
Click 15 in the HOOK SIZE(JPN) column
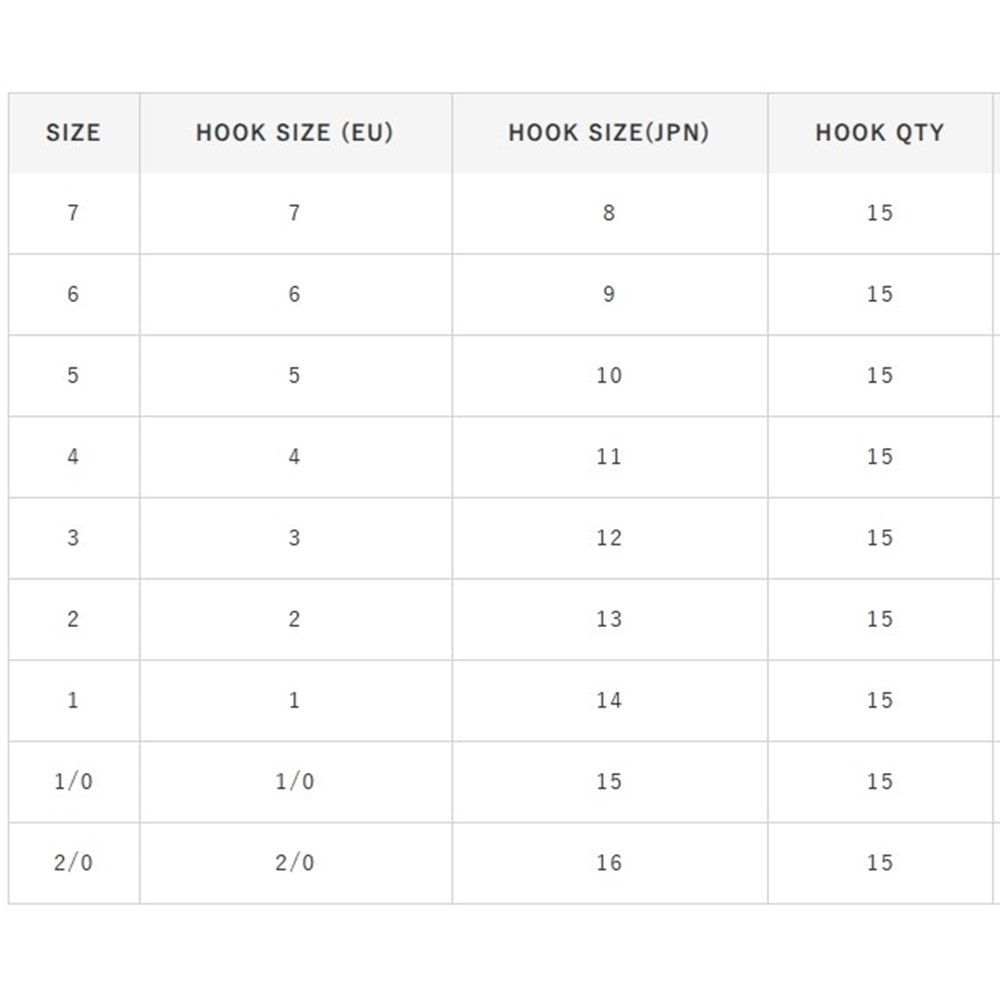click(x=609, y=781)
